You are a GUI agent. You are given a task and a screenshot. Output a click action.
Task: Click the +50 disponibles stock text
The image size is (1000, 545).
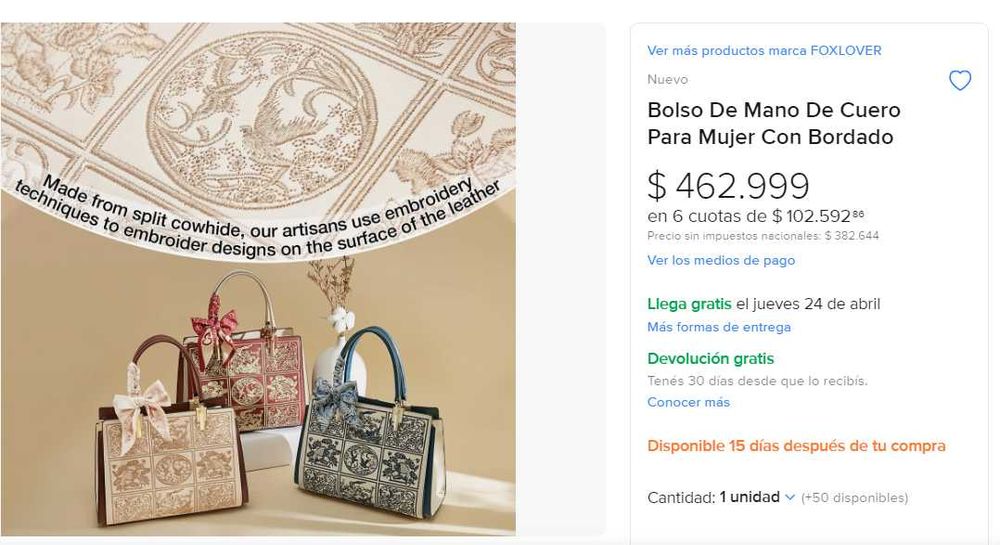pyautogui.click(x=855, y=498)
